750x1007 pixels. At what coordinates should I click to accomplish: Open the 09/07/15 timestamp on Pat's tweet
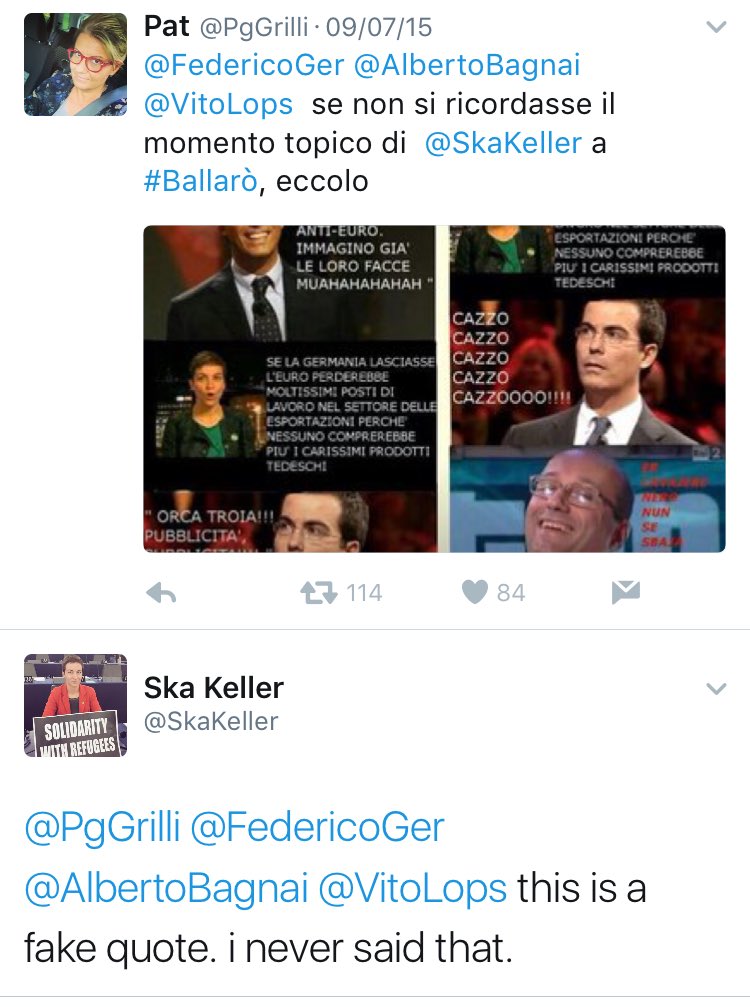pos(379,27)
